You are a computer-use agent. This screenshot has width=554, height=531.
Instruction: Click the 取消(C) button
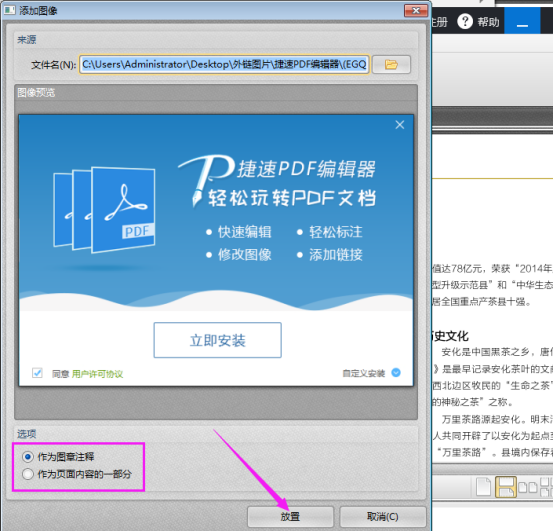(x=383, y=517)
